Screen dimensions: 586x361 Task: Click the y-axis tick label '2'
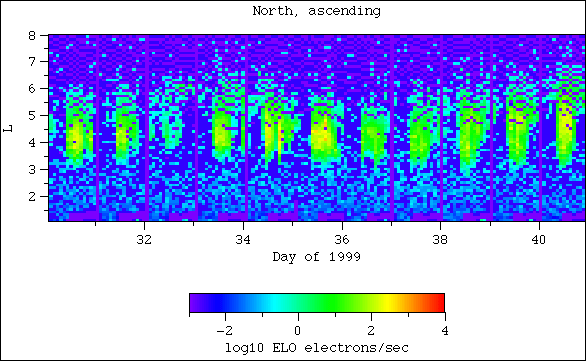pos(32,196)
